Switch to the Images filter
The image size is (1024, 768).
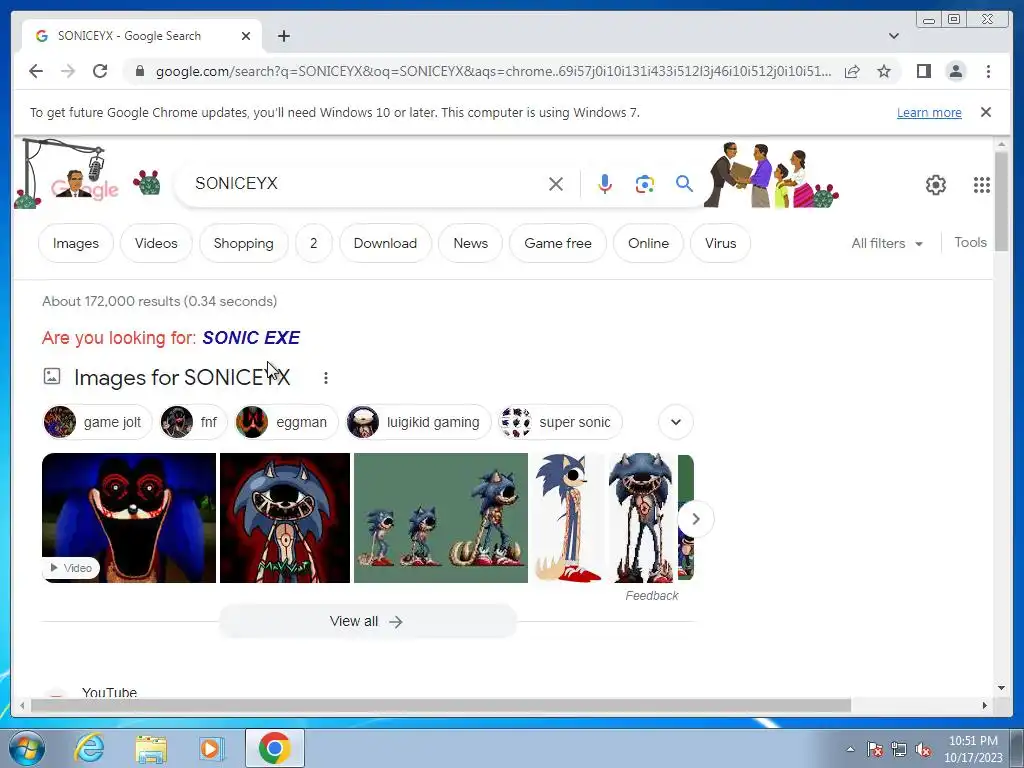coord(76,243)
